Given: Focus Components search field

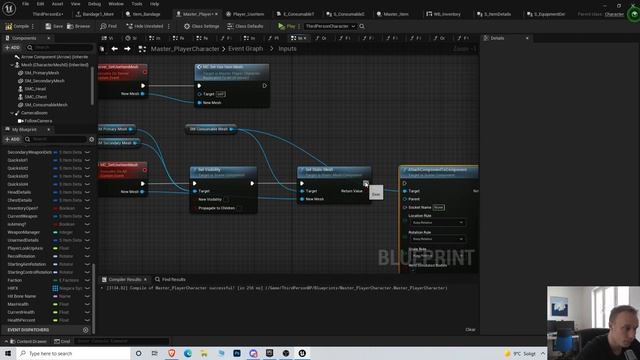Looking at the screenshot, I should click(60, 48).
